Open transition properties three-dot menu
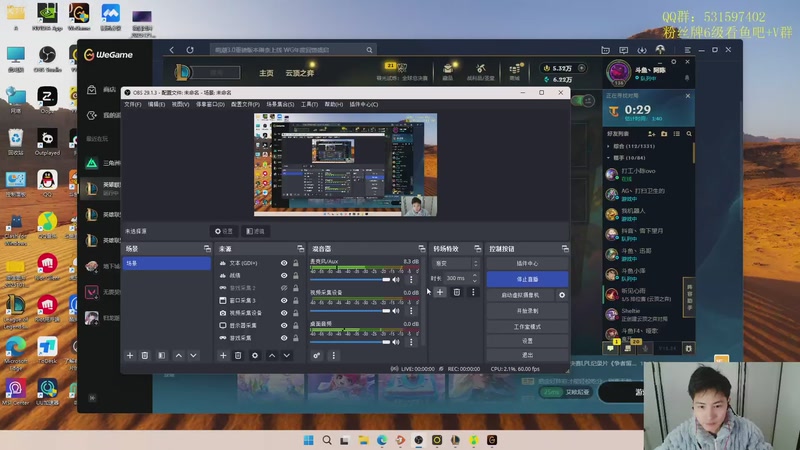Screen dimensions: 800x450 tap(473, 292)
